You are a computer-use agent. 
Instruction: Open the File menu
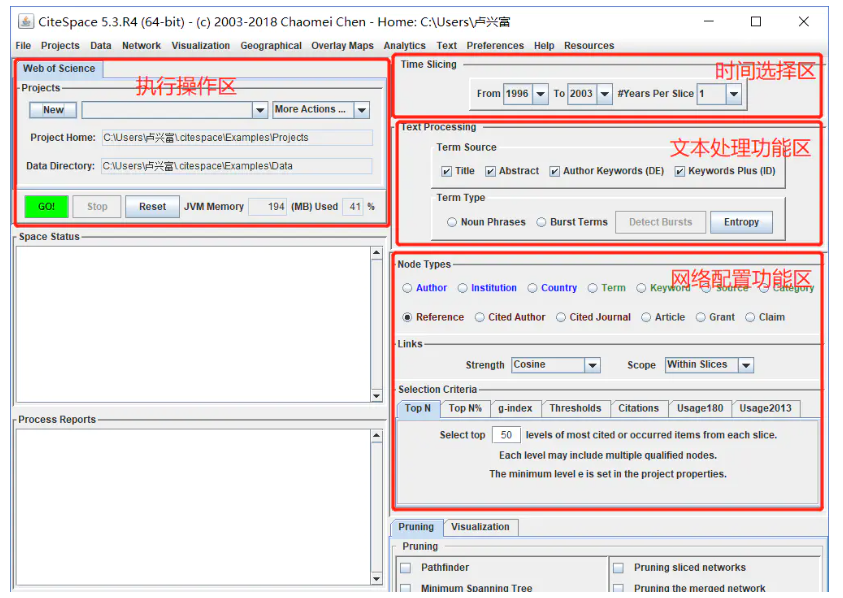(23, 46)
